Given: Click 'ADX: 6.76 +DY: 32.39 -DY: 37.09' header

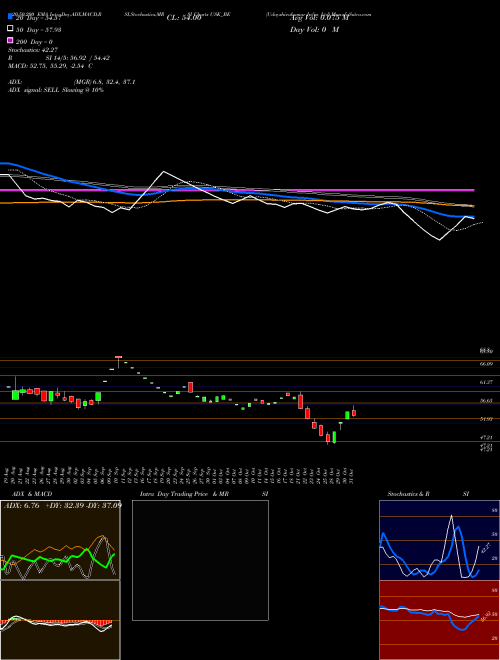Looking at the screenshot, I should pyautogui.click(x=63, y=505).
